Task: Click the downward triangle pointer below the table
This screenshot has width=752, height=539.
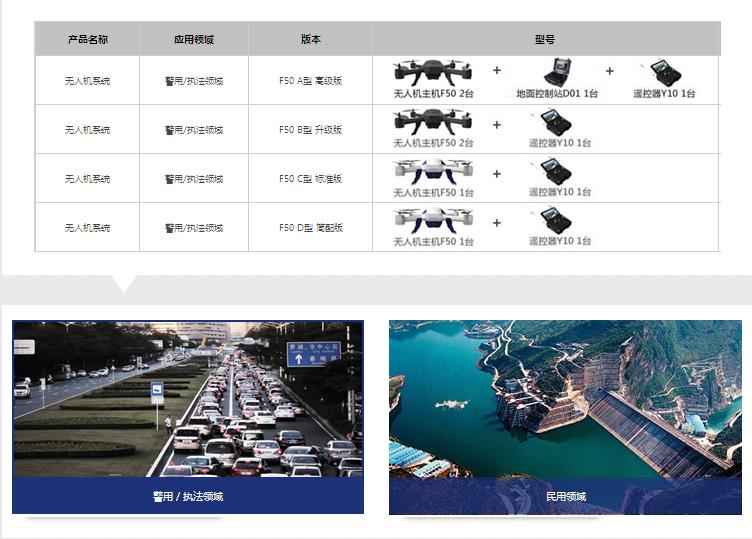Action: click(124, 284)
